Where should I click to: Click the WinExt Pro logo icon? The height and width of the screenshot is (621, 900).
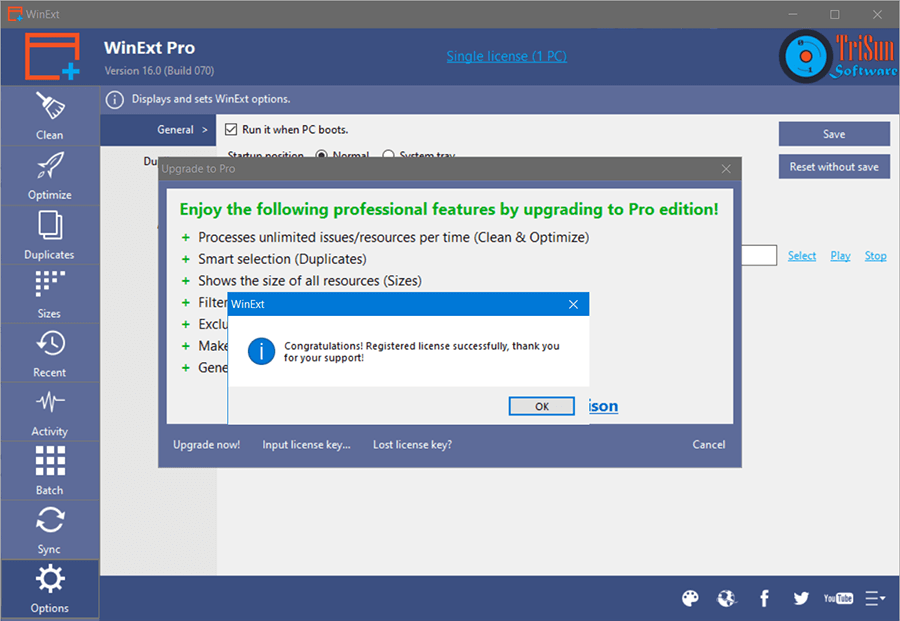[52, 56]
